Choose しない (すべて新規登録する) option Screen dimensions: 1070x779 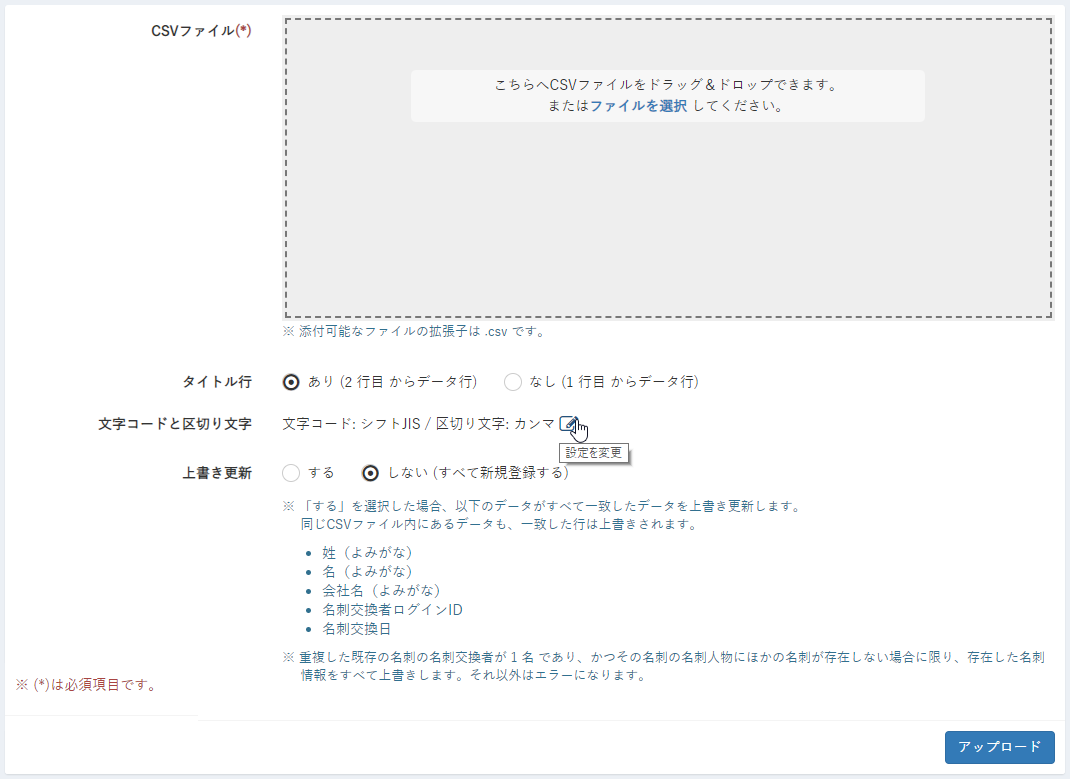tap(371, 473)
